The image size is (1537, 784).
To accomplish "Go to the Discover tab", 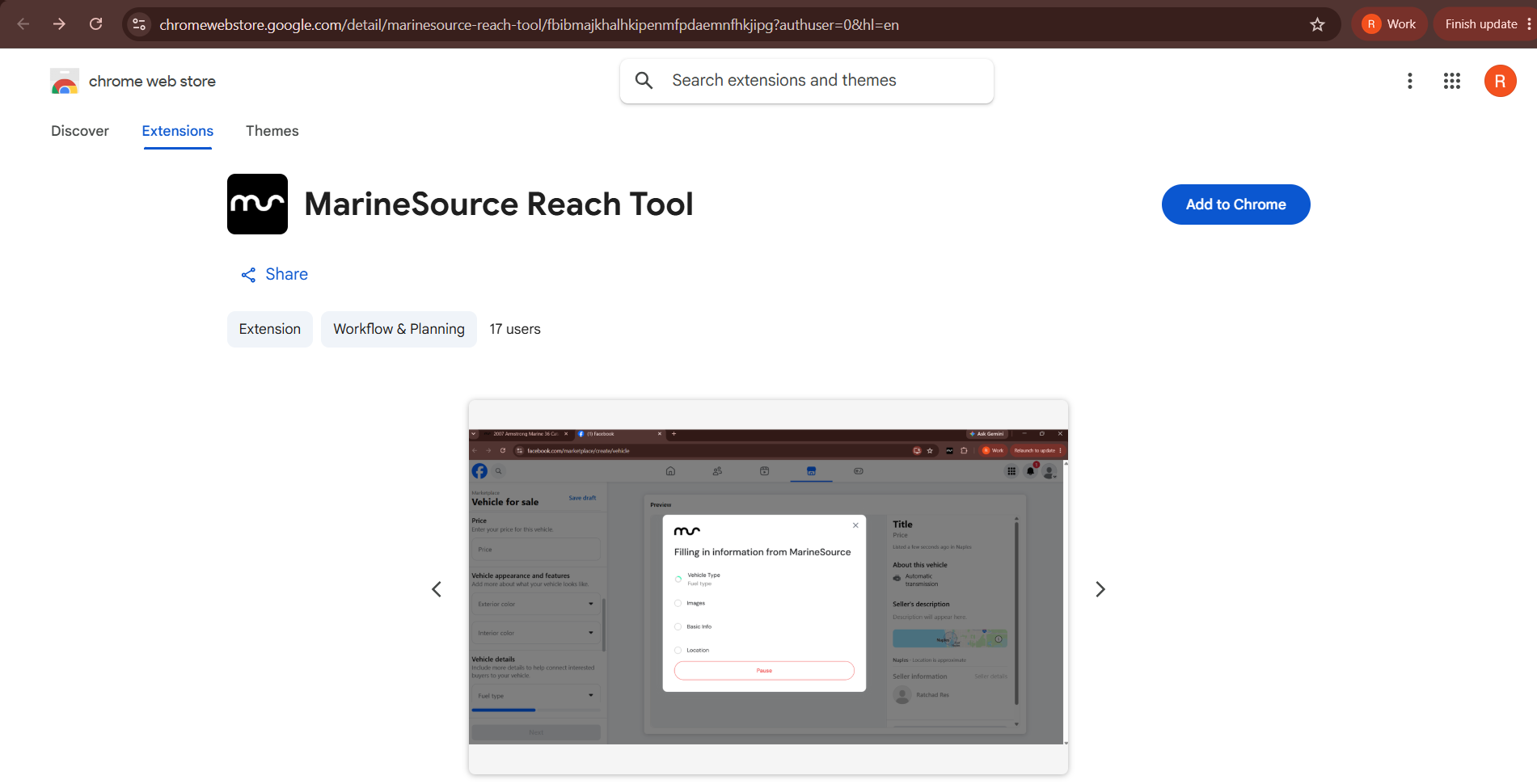I will tap(80, 131).
